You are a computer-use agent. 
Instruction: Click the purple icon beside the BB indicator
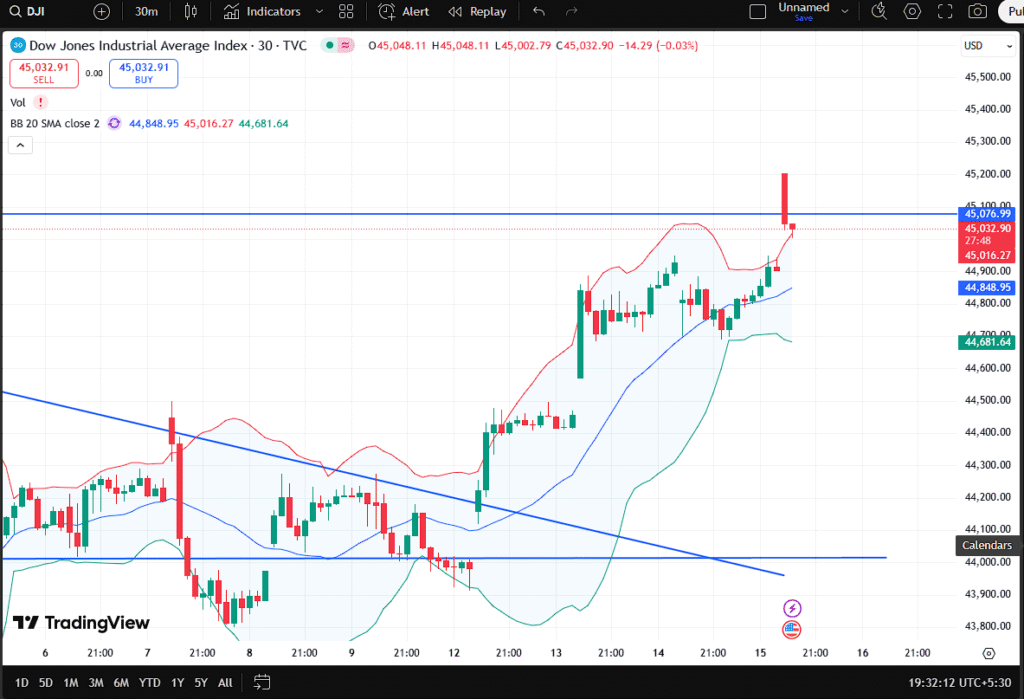pyautogui.click(x=114, y=123)
